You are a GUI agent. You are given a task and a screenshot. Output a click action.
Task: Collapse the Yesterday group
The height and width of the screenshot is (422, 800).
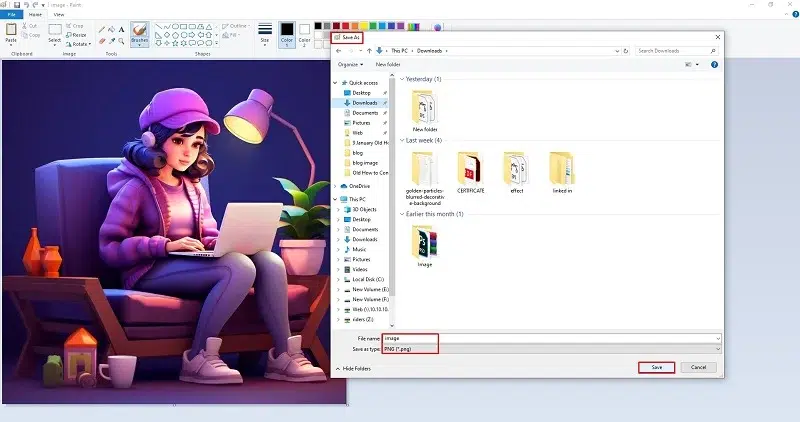click(x=402, y=79)
